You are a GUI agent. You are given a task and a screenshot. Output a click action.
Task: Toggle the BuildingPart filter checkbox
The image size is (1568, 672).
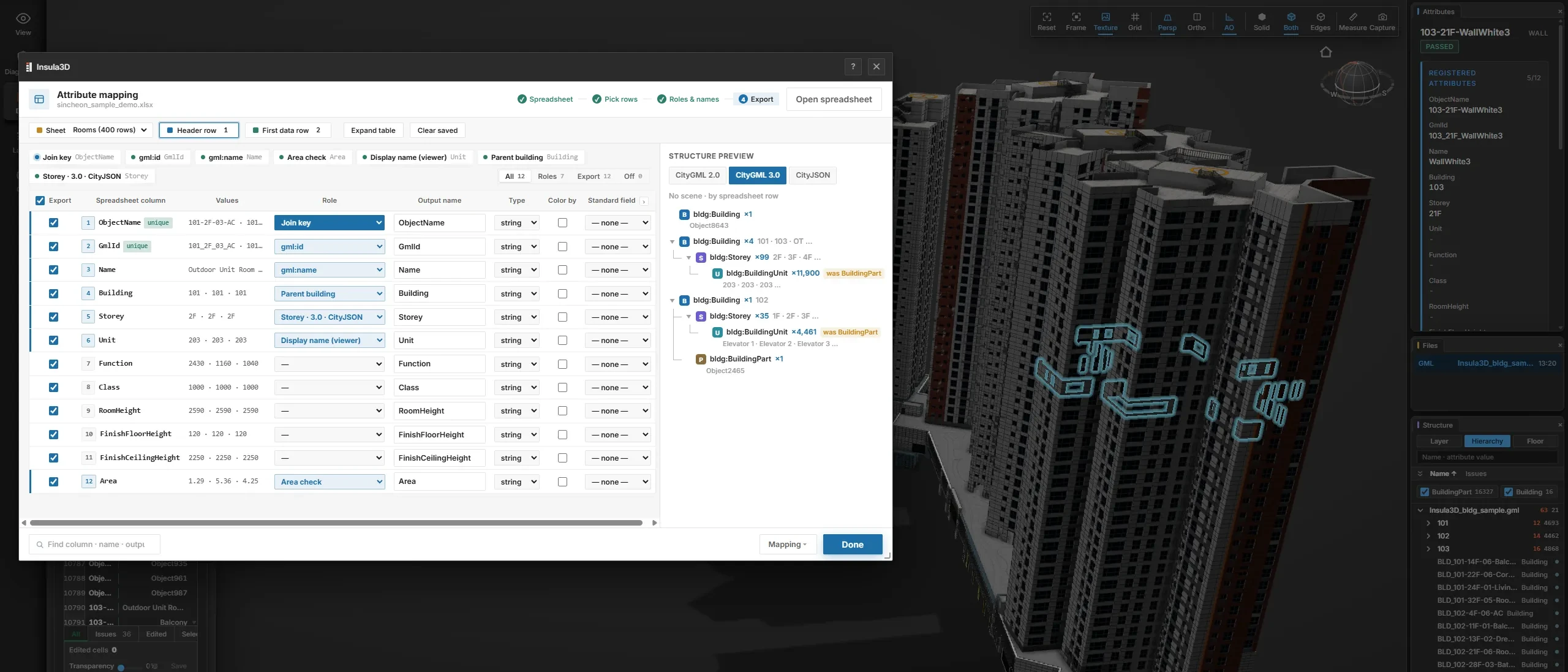1425,492
